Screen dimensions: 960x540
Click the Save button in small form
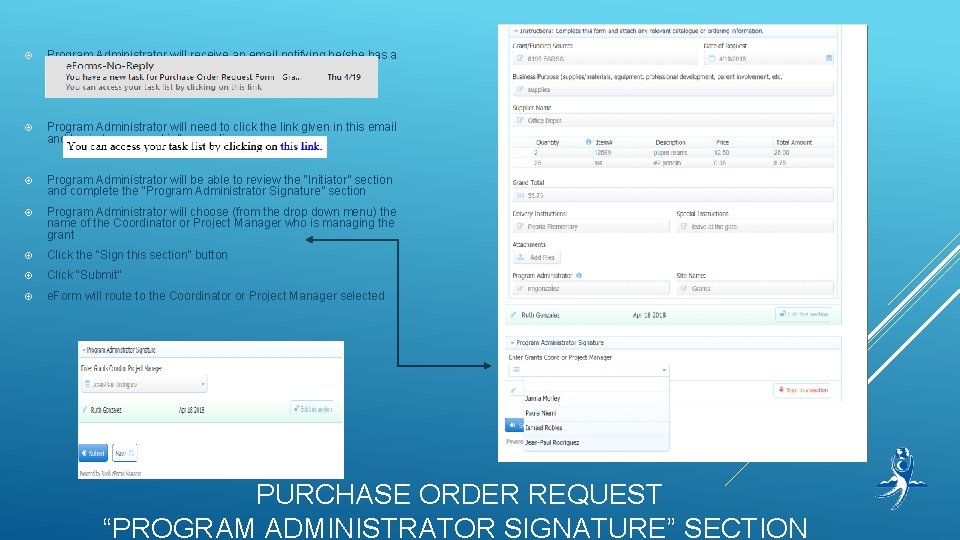coord(124,453)
